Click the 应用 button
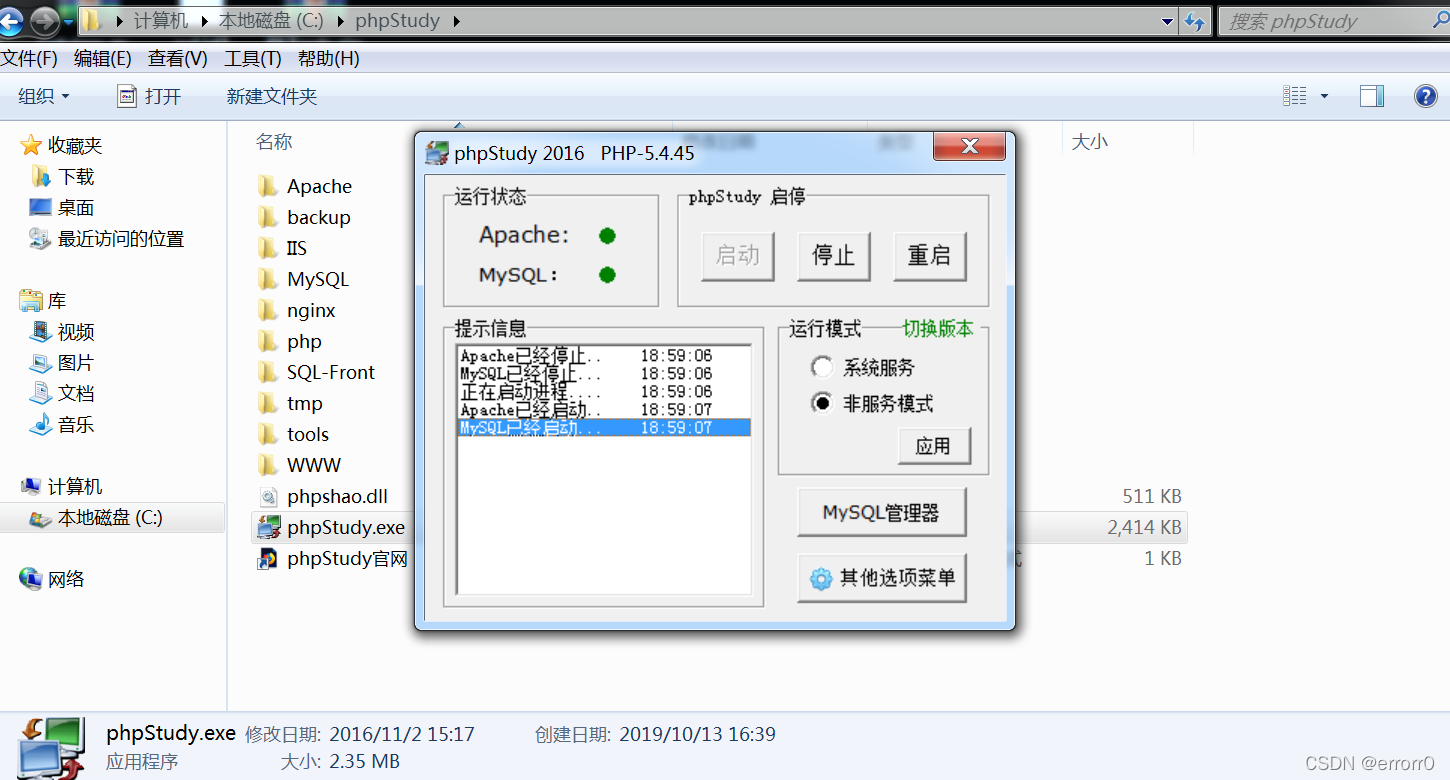 934,446
